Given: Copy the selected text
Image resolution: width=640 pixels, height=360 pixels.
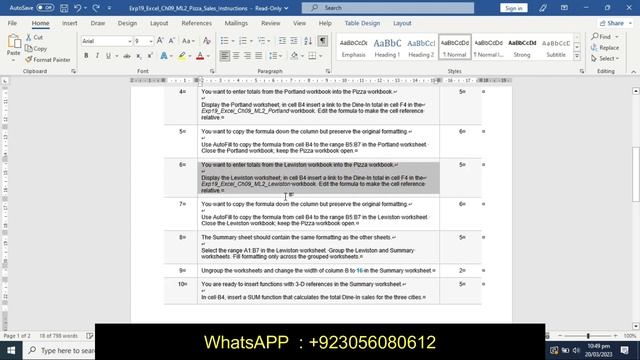Looking at the screenshot, I should click(x=36, y=49).
